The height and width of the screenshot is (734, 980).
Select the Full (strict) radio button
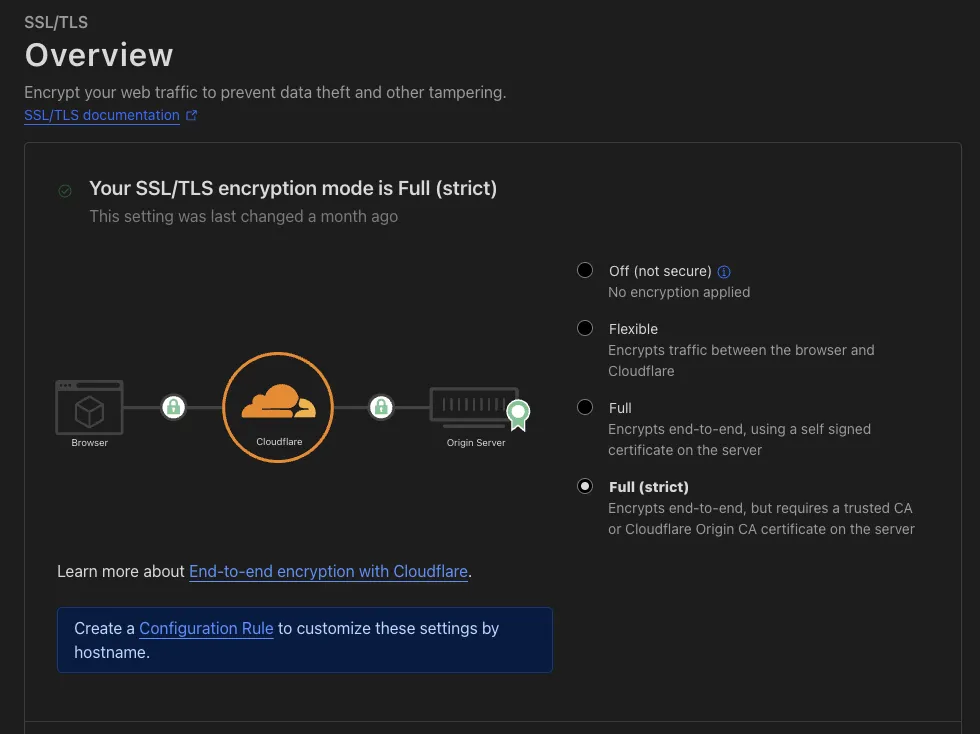585,486
